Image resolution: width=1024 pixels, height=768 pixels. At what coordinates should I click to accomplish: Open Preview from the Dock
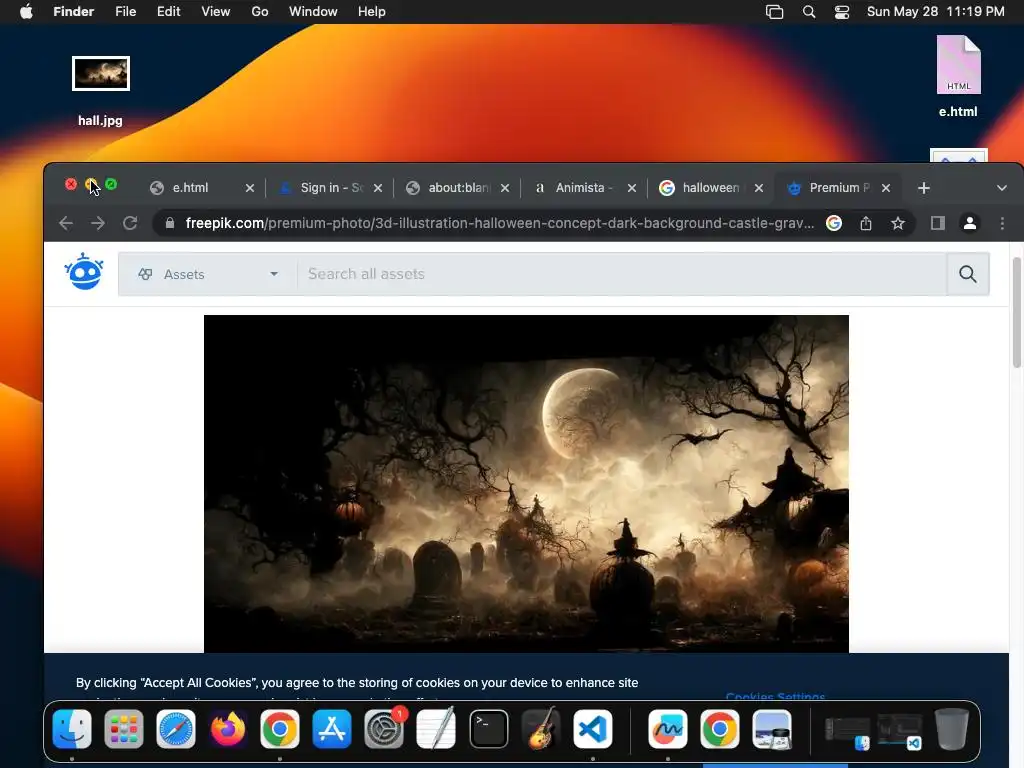(772, 729)
